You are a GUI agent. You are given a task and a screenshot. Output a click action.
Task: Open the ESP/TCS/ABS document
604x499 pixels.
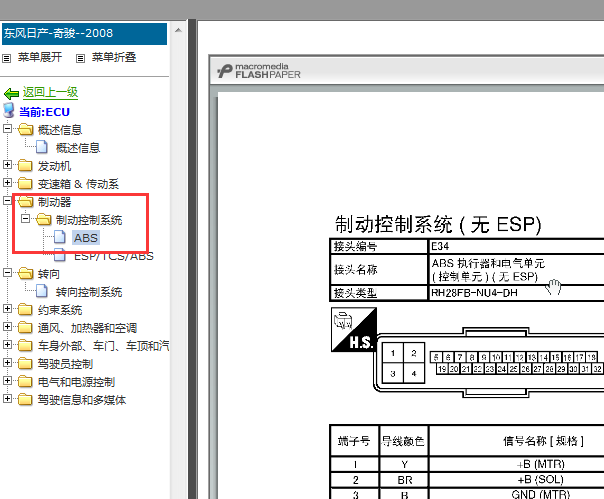pyautogui.click(x=114, y=256)
